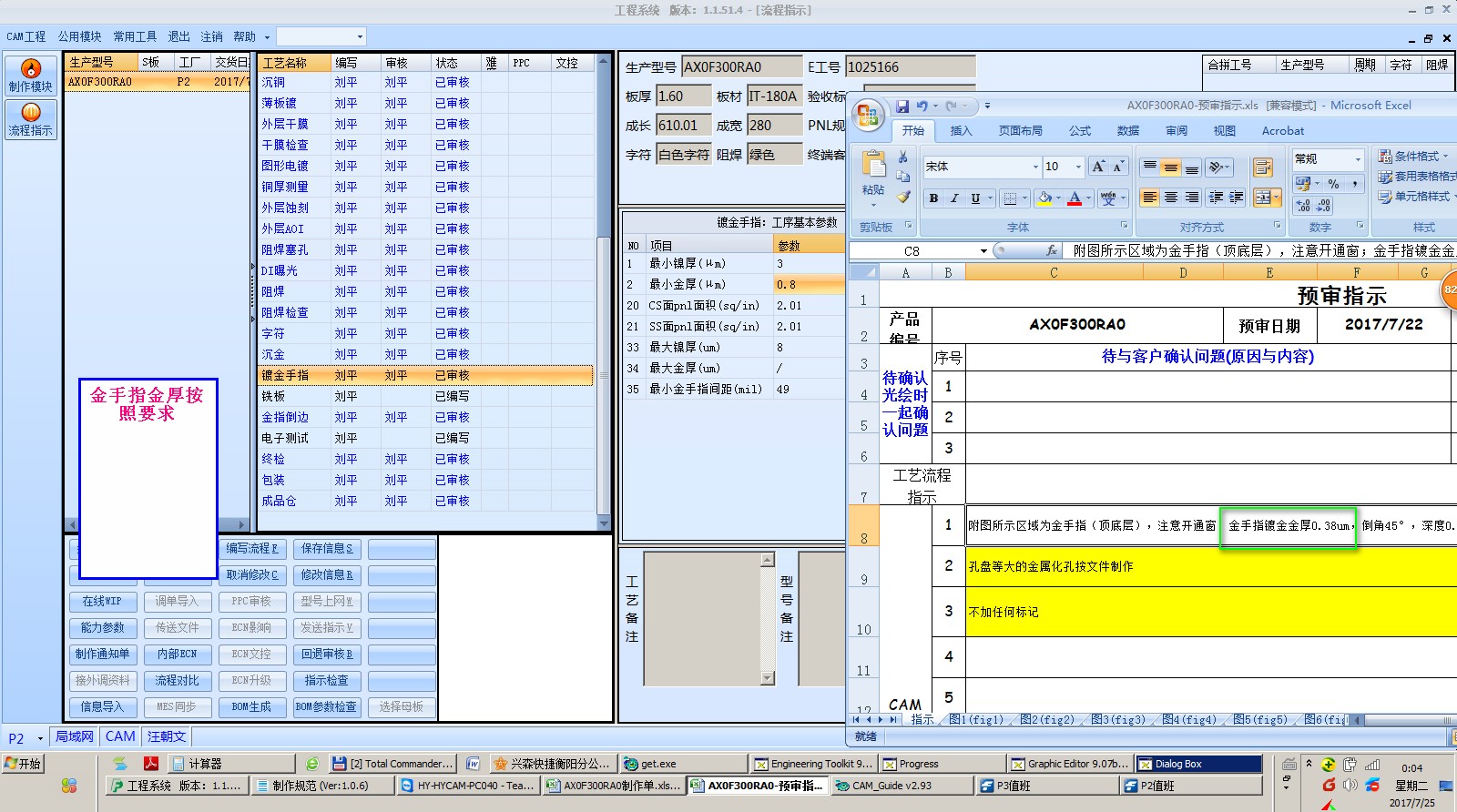
Task: Expand the Name Box dropdown arrow
Action: point(983,251)
